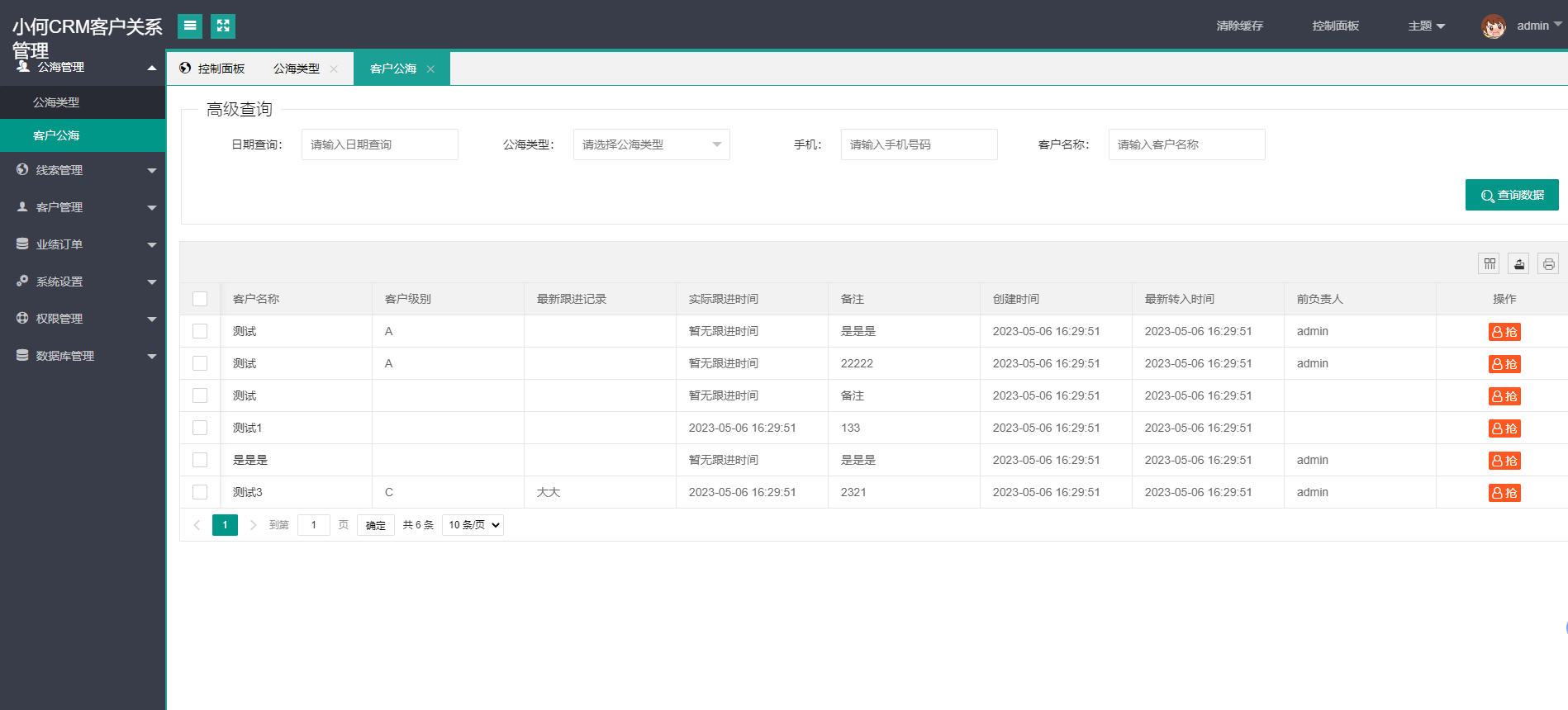The height and width of the screenshot is (710, 1568).
Task: Open 公海类型 in the sidebar
Action: pyautogui.click(x=83, y=102)
